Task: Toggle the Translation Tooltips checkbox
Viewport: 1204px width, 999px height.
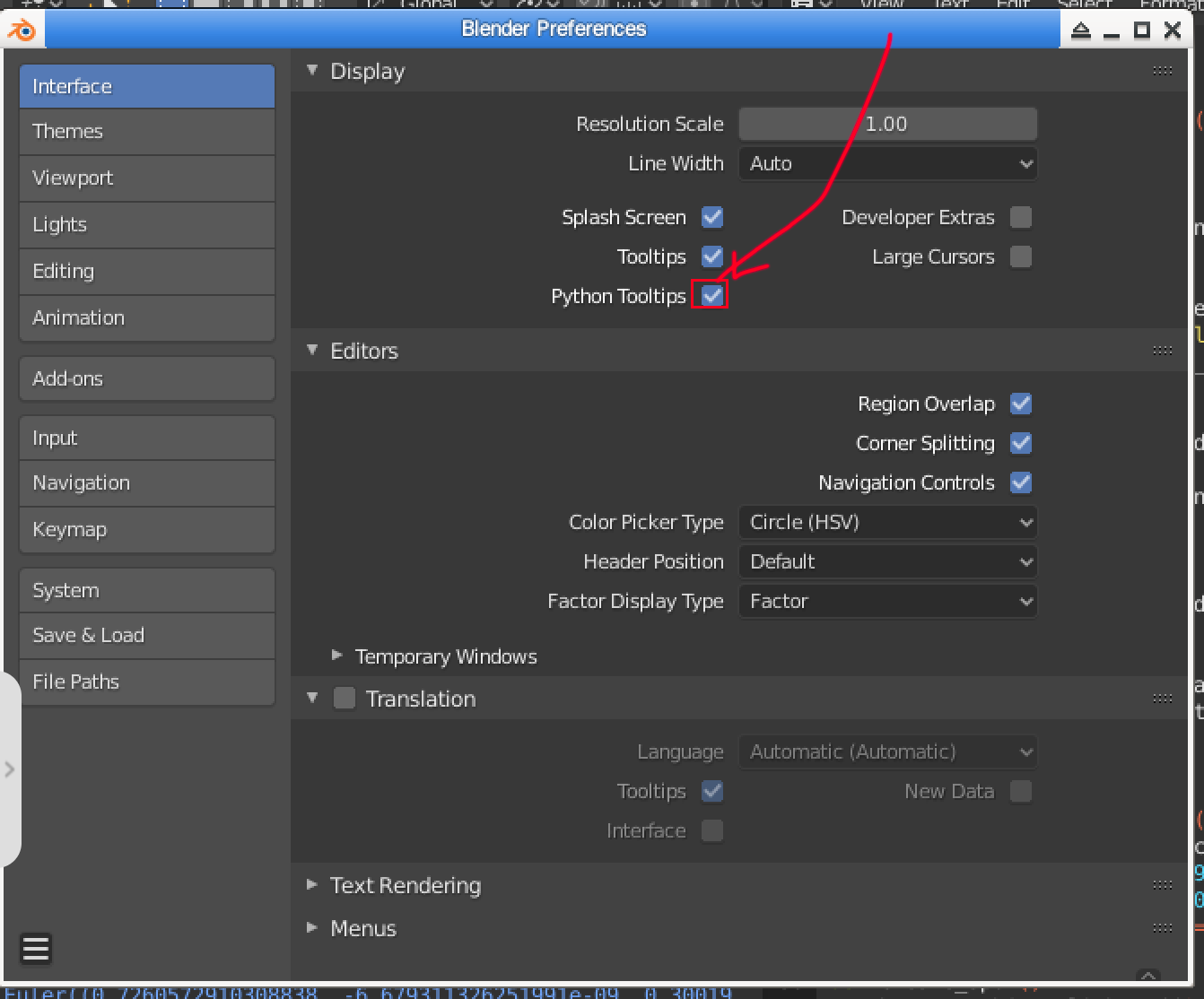Action: (712, 791)
